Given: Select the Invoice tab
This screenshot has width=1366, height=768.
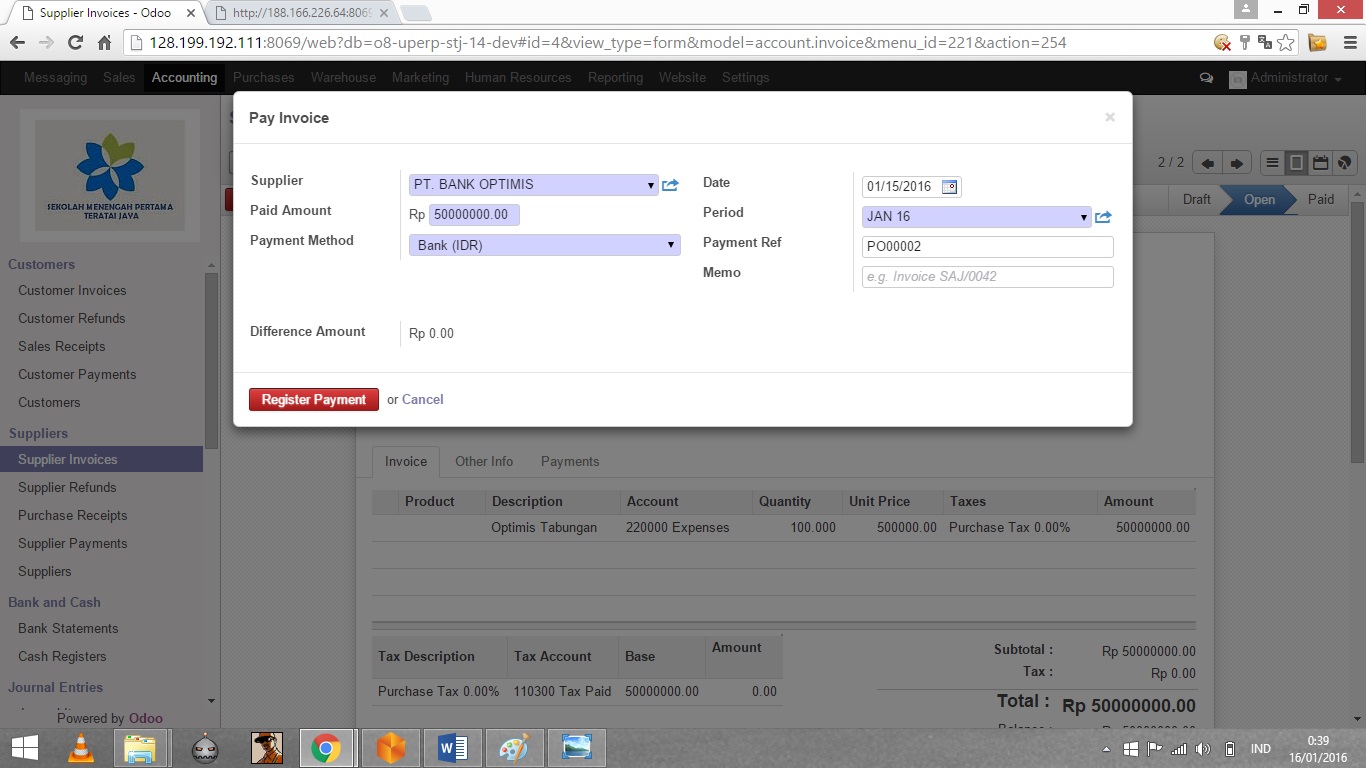Looking at the screenshot, I should 406,462.
